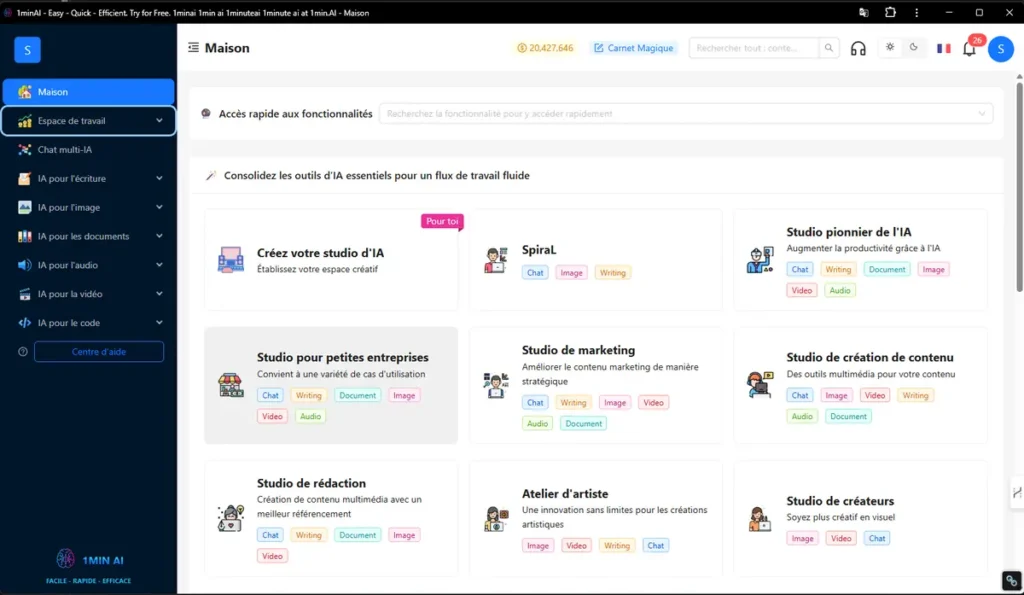1024x595 pixels.
Task: Expand the IA pour l'image section
Action: [x=88, y=208]
